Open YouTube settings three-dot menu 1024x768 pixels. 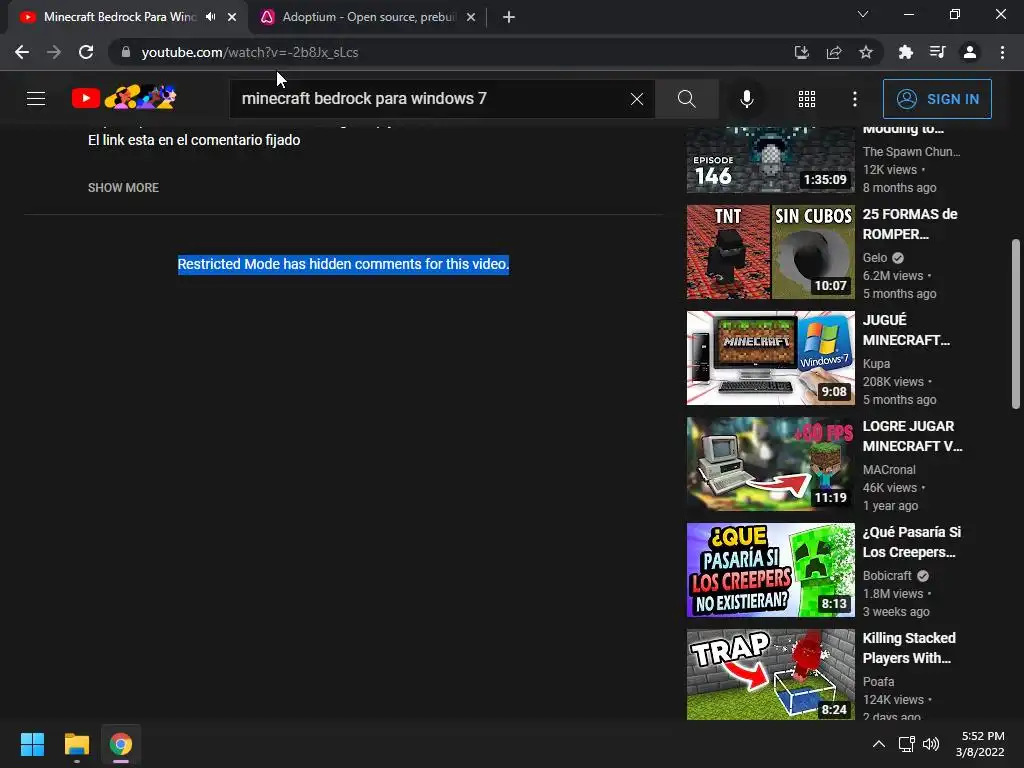(855, 99)
